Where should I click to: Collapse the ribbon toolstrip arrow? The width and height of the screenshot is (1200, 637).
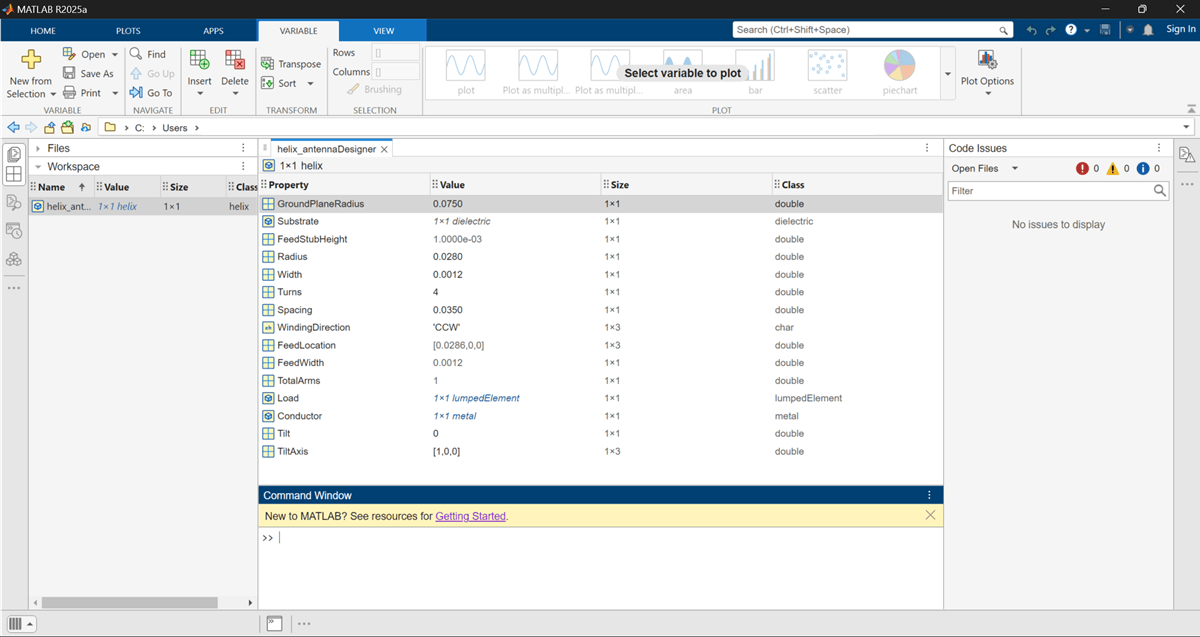click(1189, 110)
